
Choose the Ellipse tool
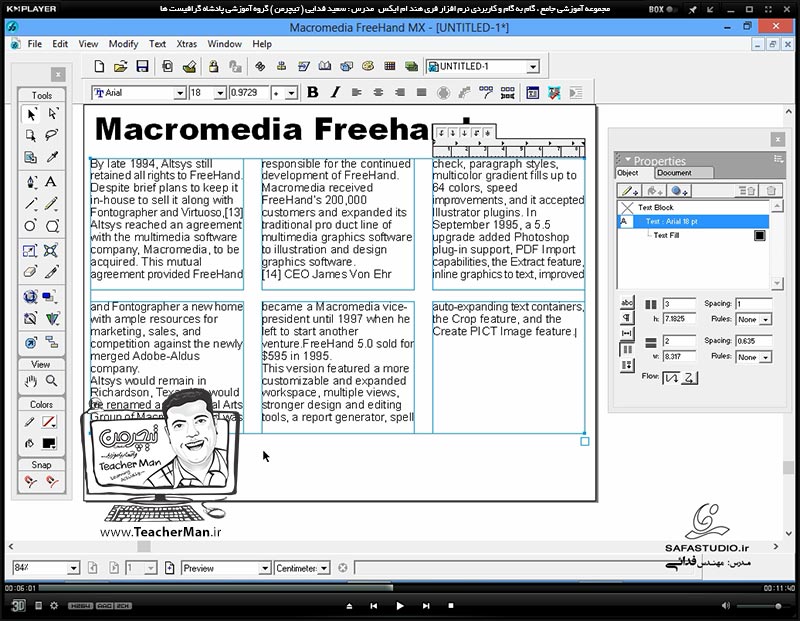pos(31,226)
